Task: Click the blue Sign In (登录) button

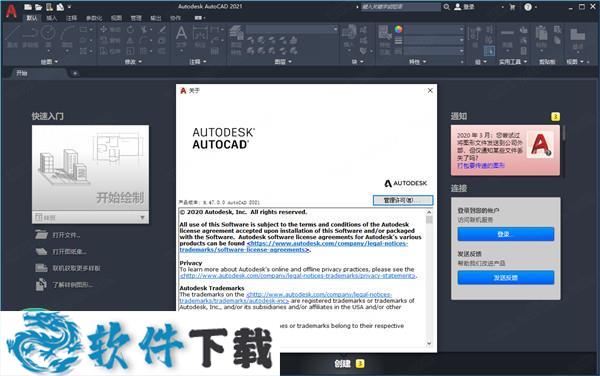Action: pos(505,234)
